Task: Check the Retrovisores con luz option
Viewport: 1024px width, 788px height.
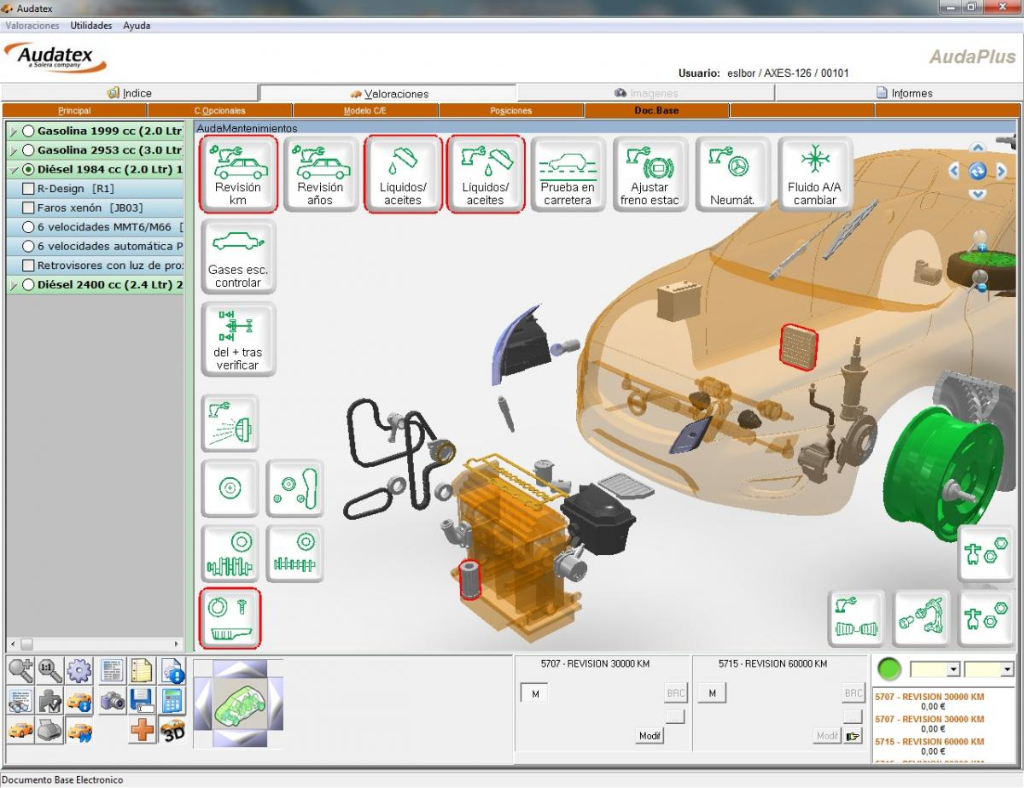Action: [x=28, y=266]
